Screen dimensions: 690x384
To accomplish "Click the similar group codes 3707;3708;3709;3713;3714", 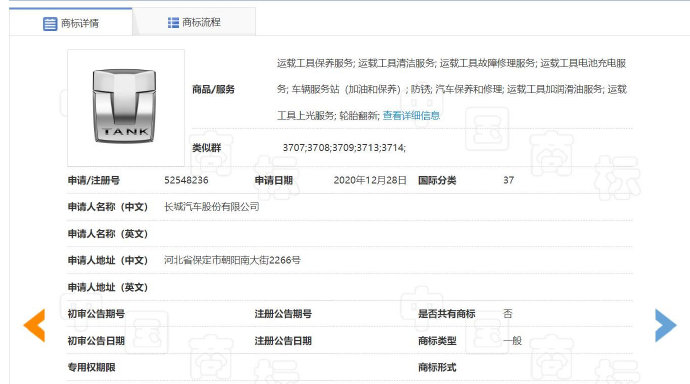I will point(344,148).
